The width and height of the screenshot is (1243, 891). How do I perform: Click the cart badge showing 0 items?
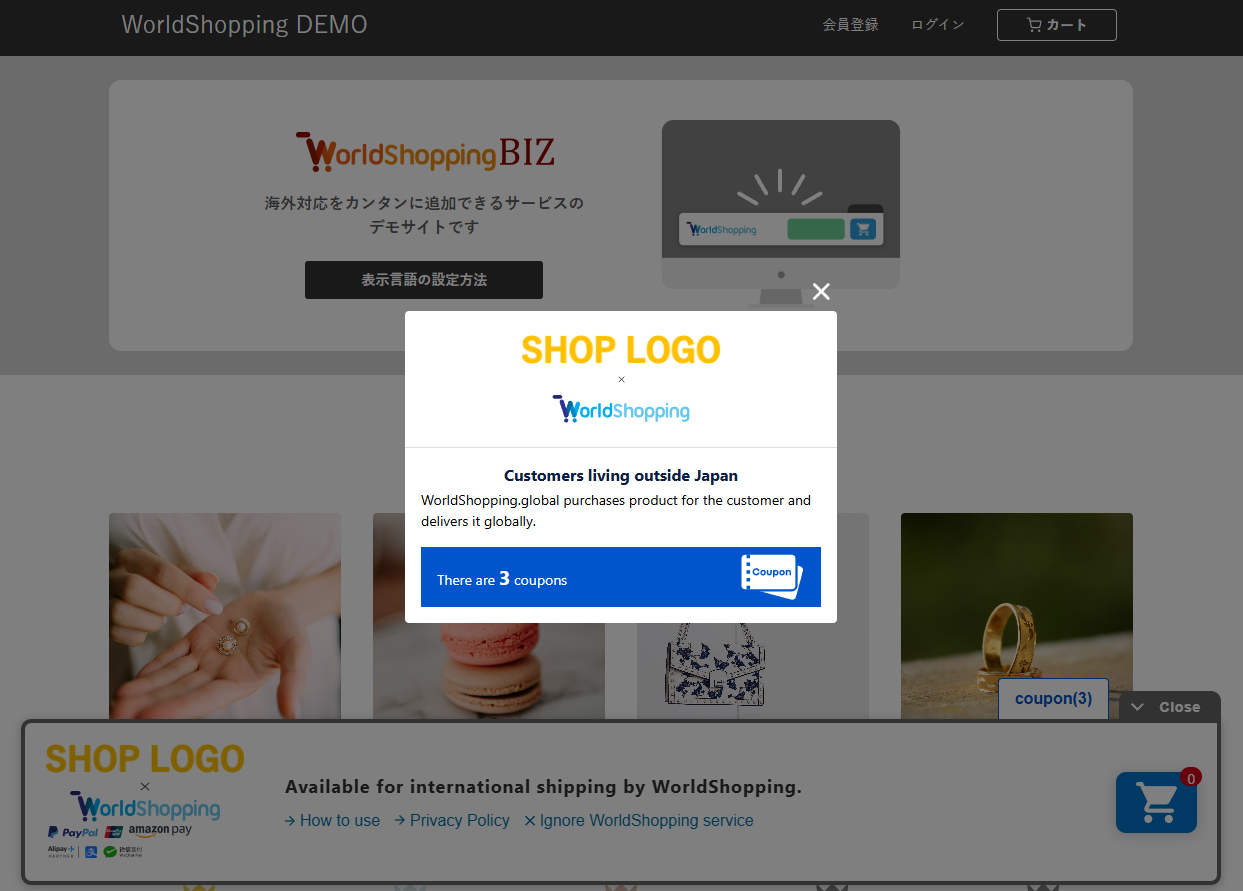[x=1190, y=777]
